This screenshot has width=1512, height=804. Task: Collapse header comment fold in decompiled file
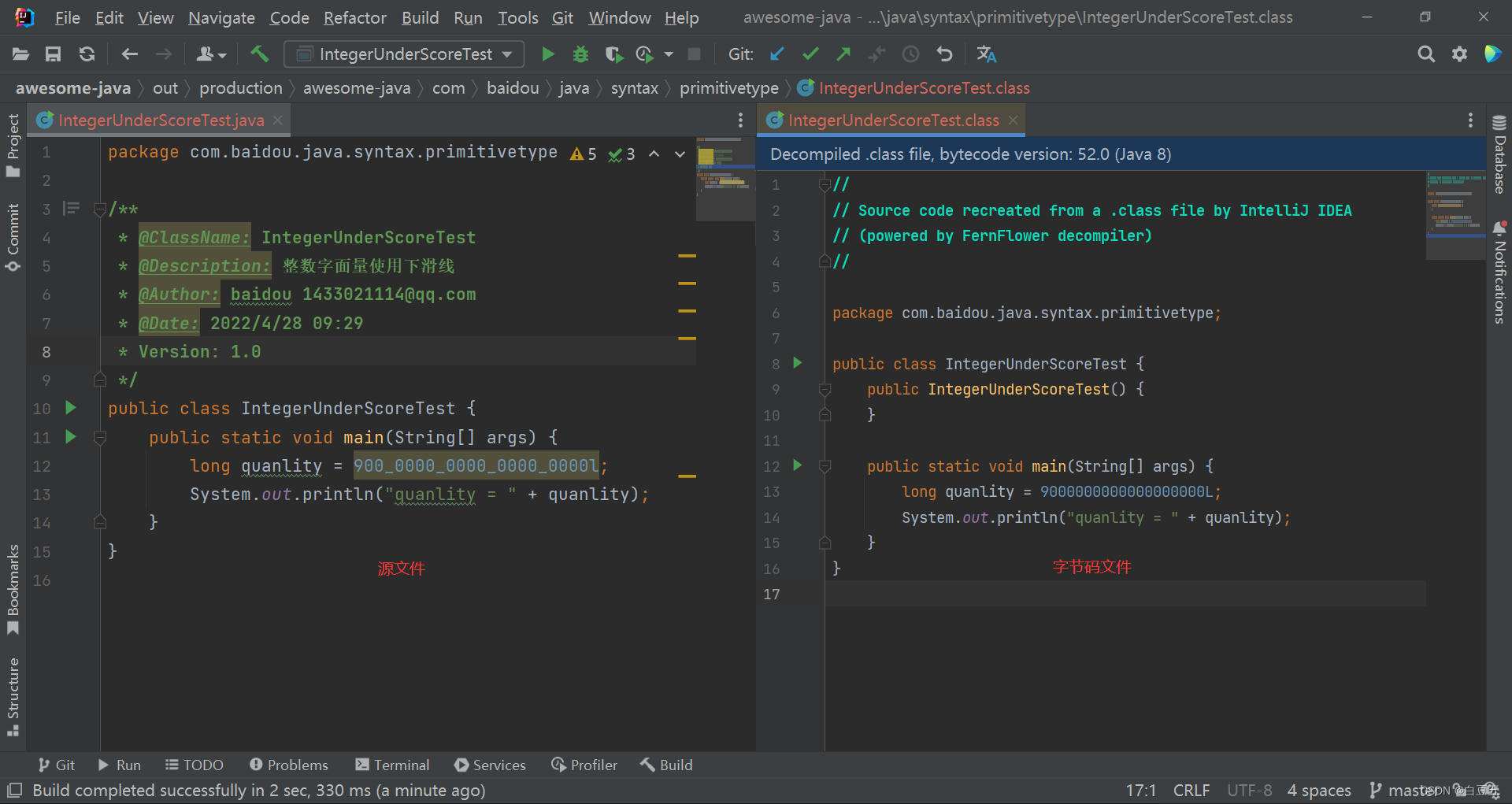[825, 184]
